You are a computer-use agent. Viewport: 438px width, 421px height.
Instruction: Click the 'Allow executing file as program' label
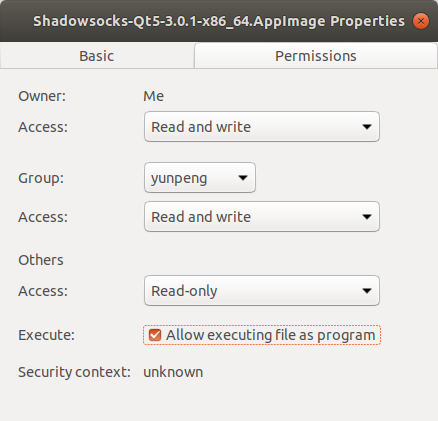click(271, 335)
